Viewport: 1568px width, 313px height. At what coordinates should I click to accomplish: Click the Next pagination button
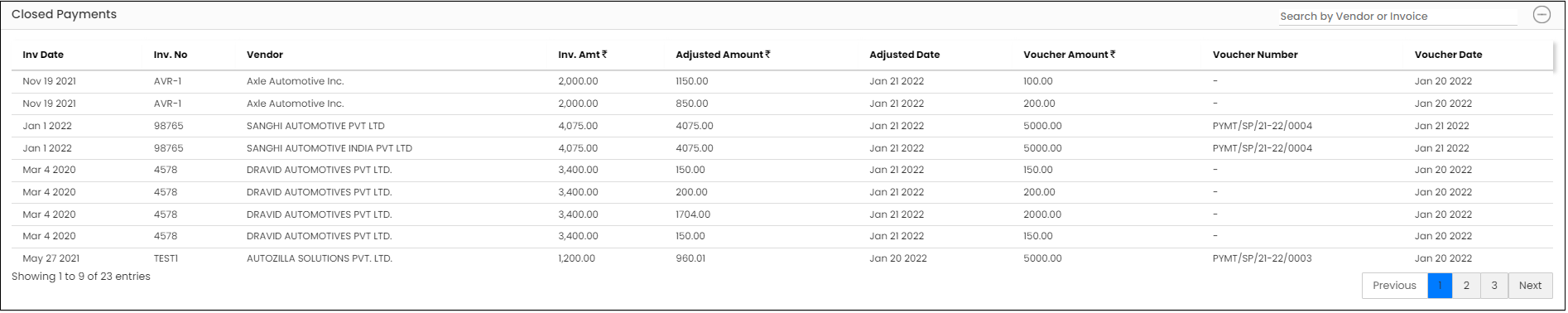point(1530,286)
